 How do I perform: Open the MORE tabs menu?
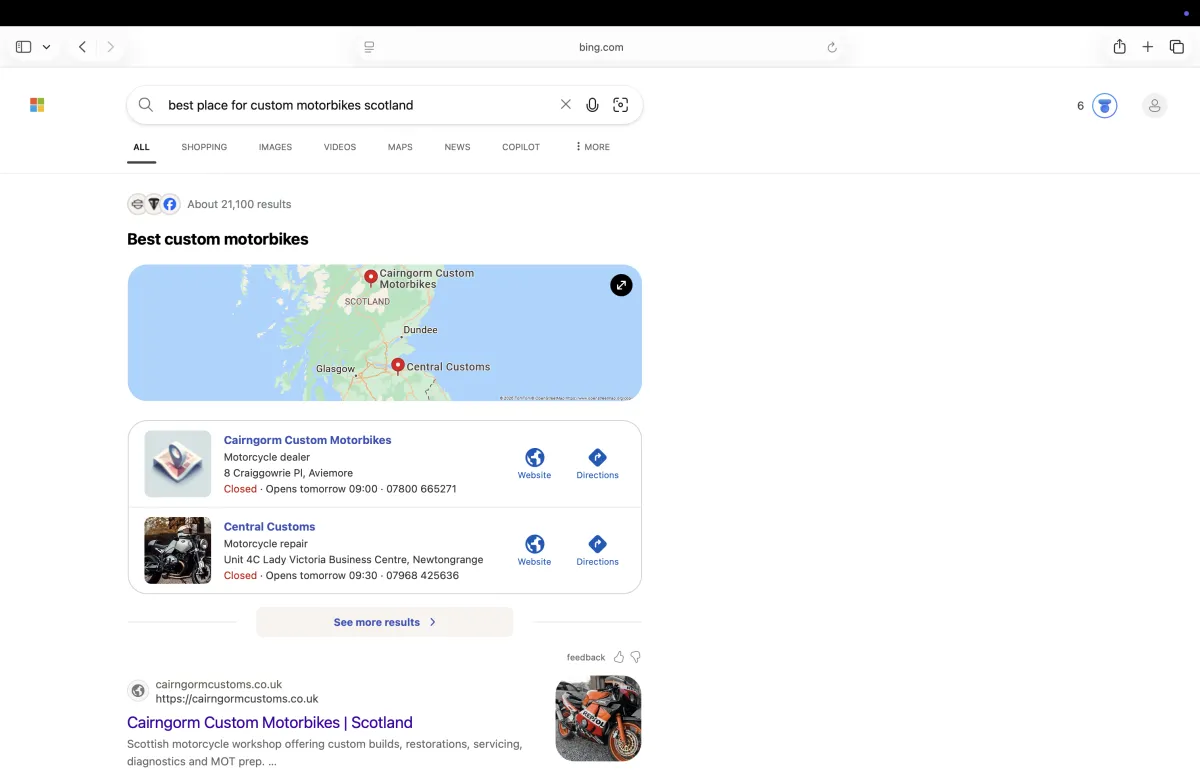[x=593, y=147]
